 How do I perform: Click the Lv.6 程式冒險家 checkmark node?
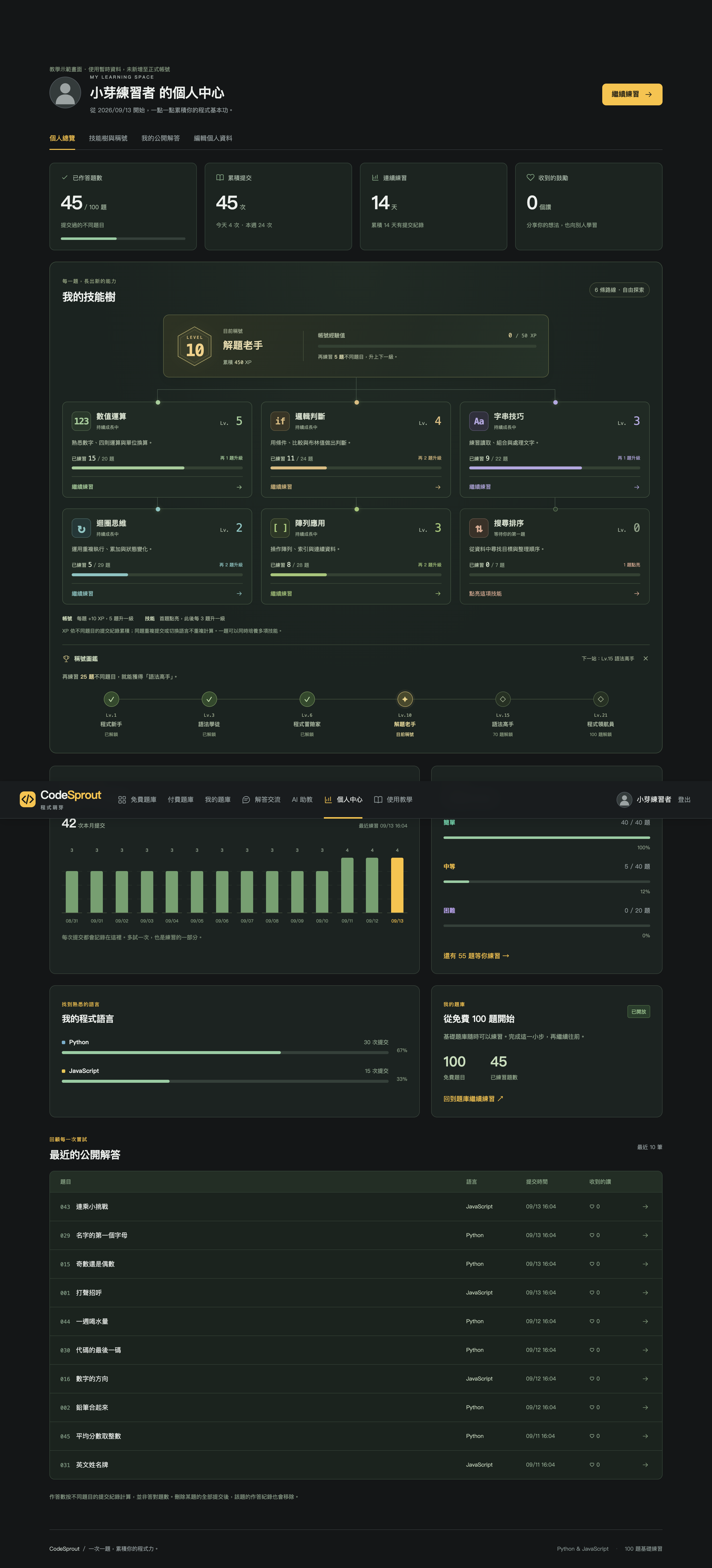(307, 699)
